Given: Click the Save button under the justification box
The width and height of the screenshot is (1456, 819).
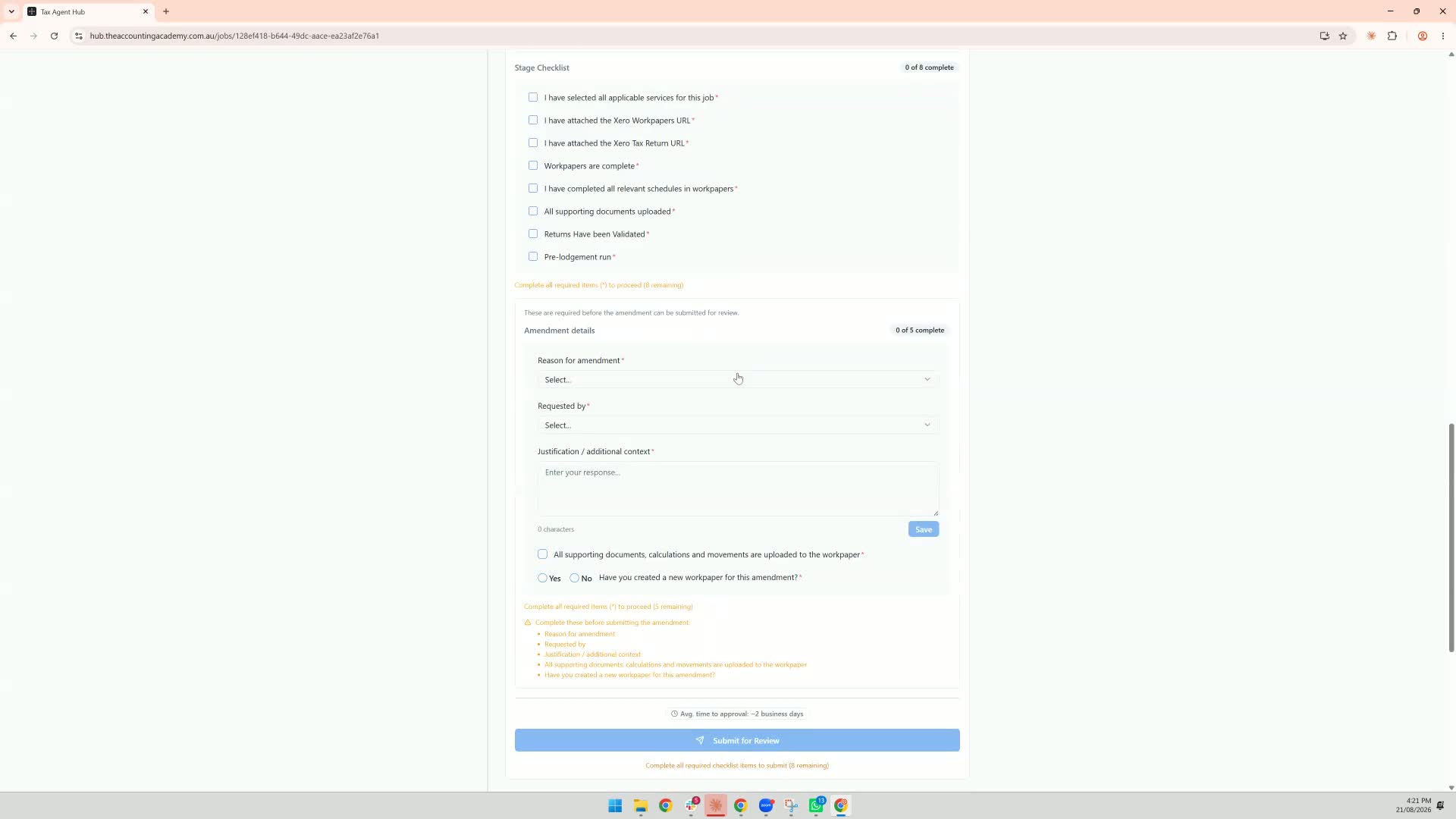Looking at the screenshot, I should point(923,529).
